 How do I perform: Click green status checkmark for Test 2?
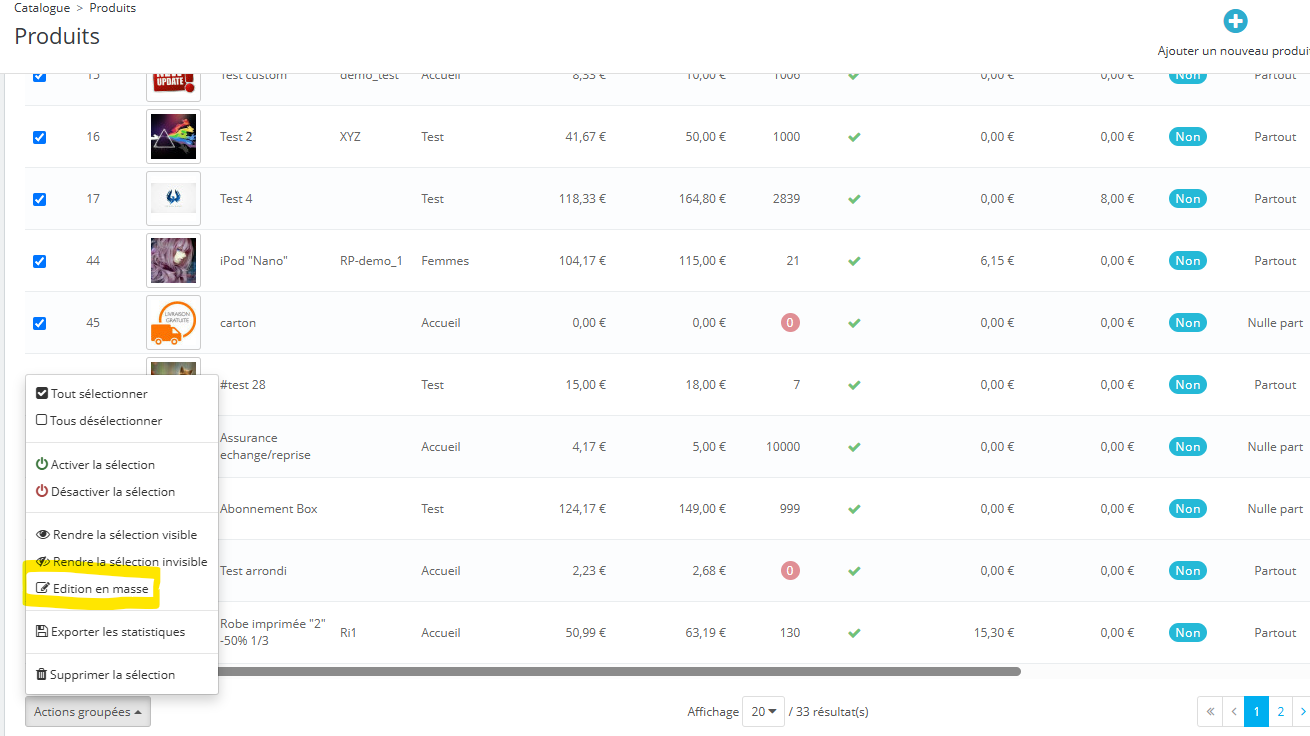(x=854, y=137)
